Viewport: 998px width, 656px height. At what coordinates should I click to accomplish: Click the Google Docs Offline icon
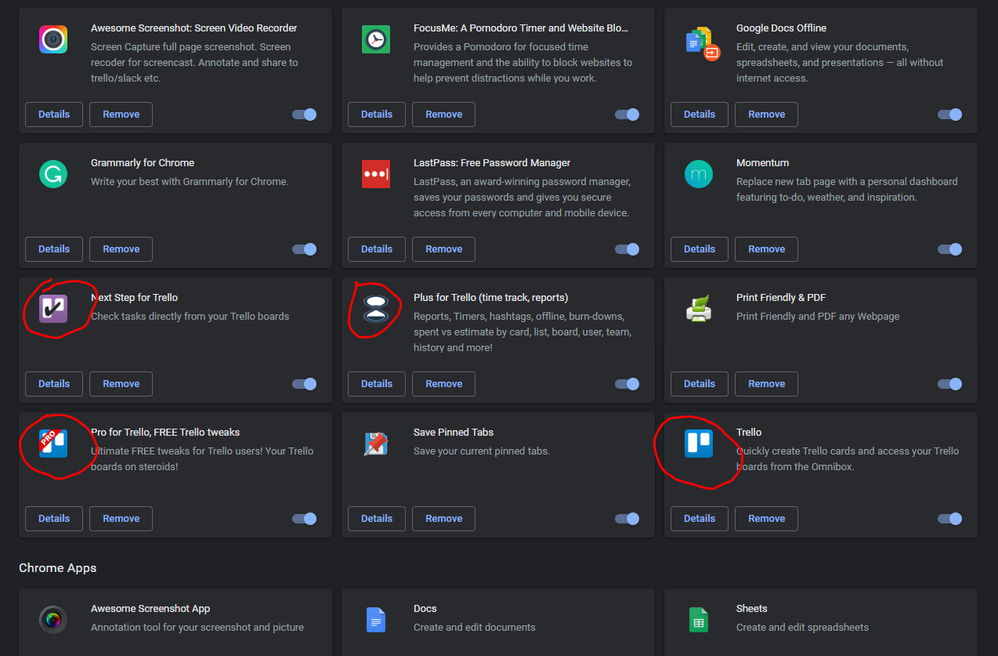coord(702,43)
